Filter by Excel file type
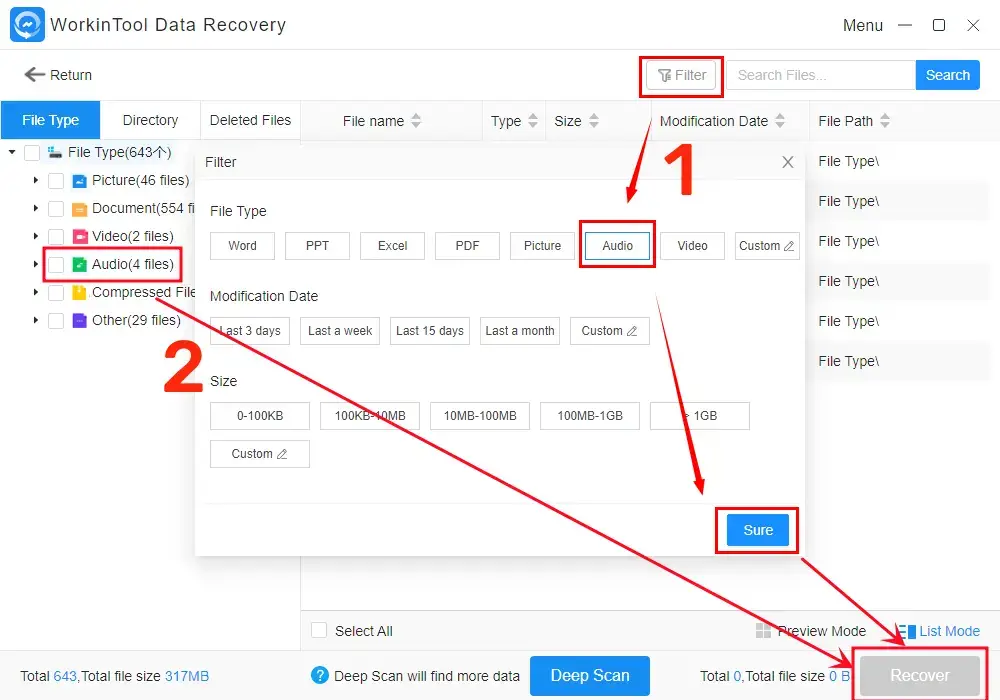Image resolution: width=1000 pixels, height=700 pixels. pyautogui.click(x=392, y=246)
